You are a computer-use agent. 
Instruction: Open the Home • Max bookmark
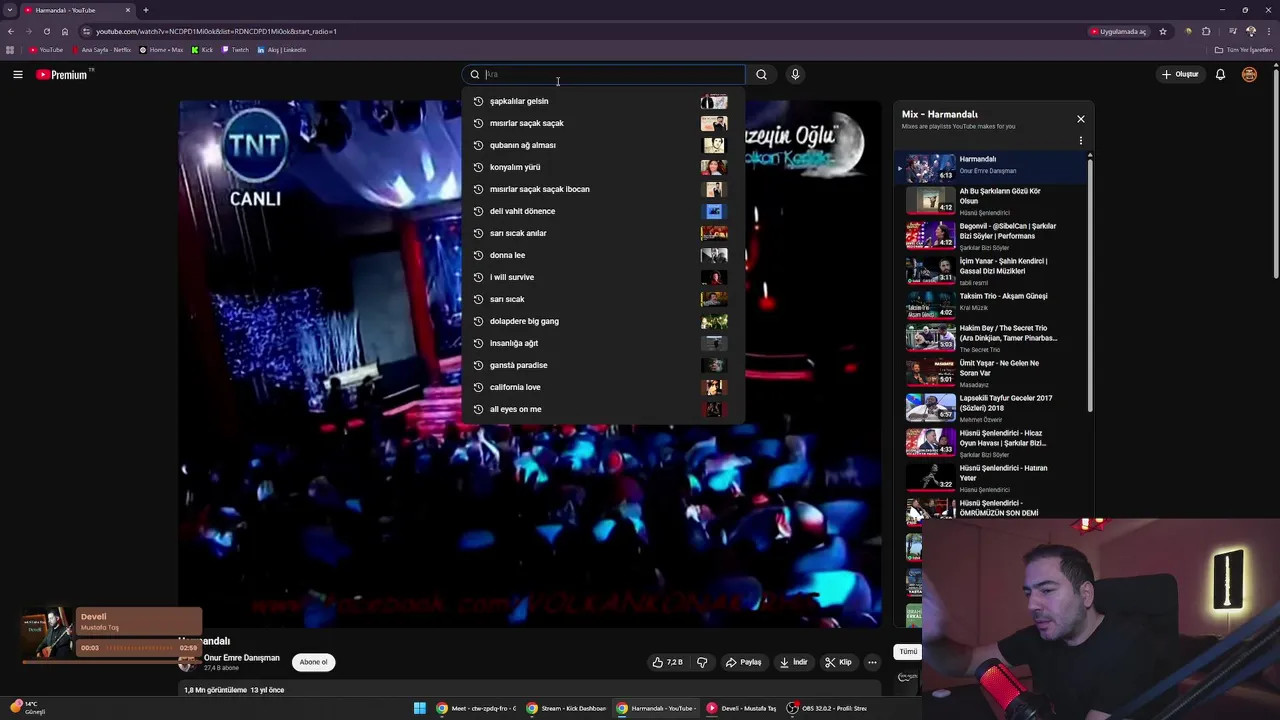click(x=162, y=50)
